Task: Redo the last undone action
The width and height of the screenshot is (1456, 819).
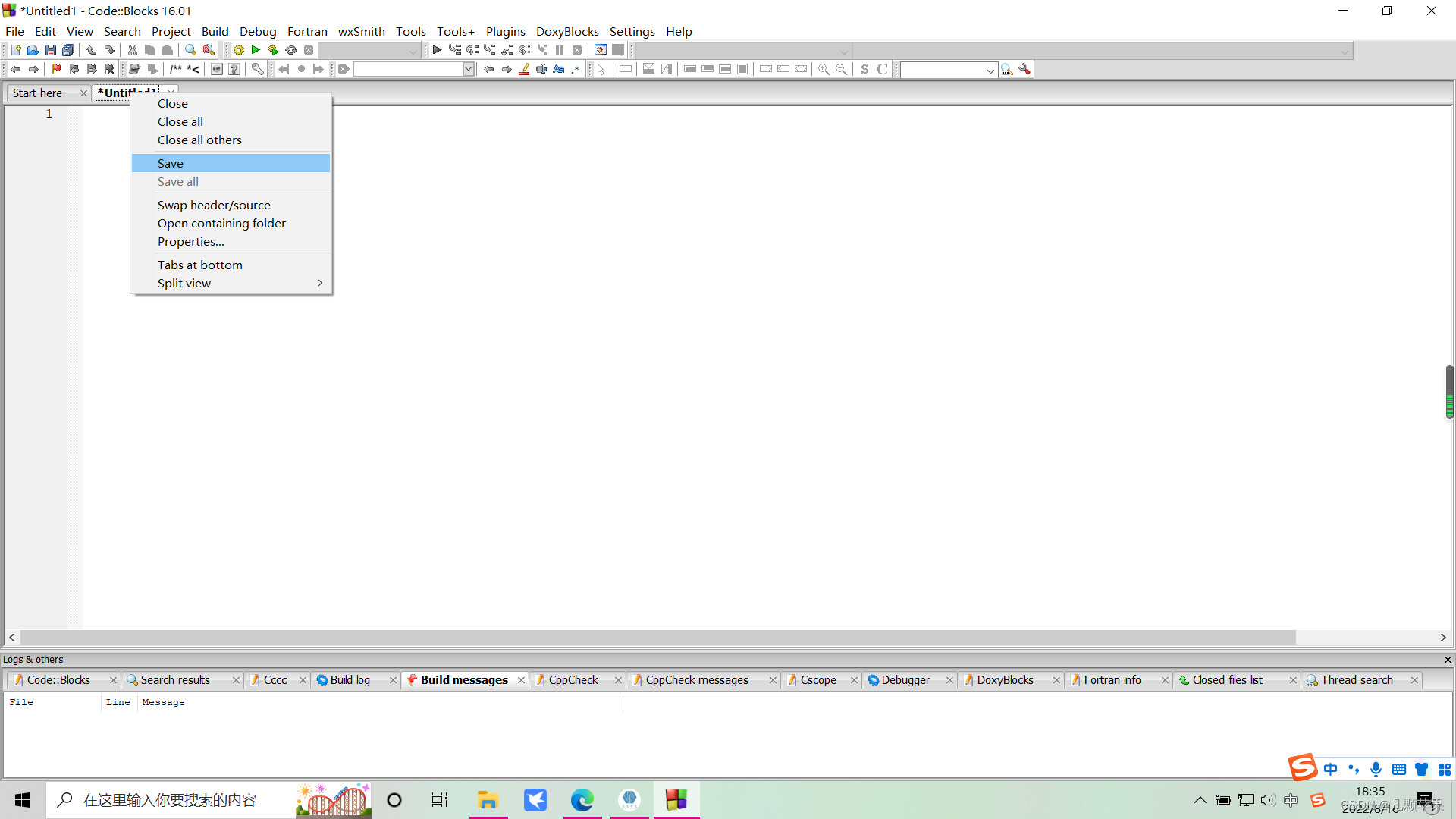Action: (109, 50)
